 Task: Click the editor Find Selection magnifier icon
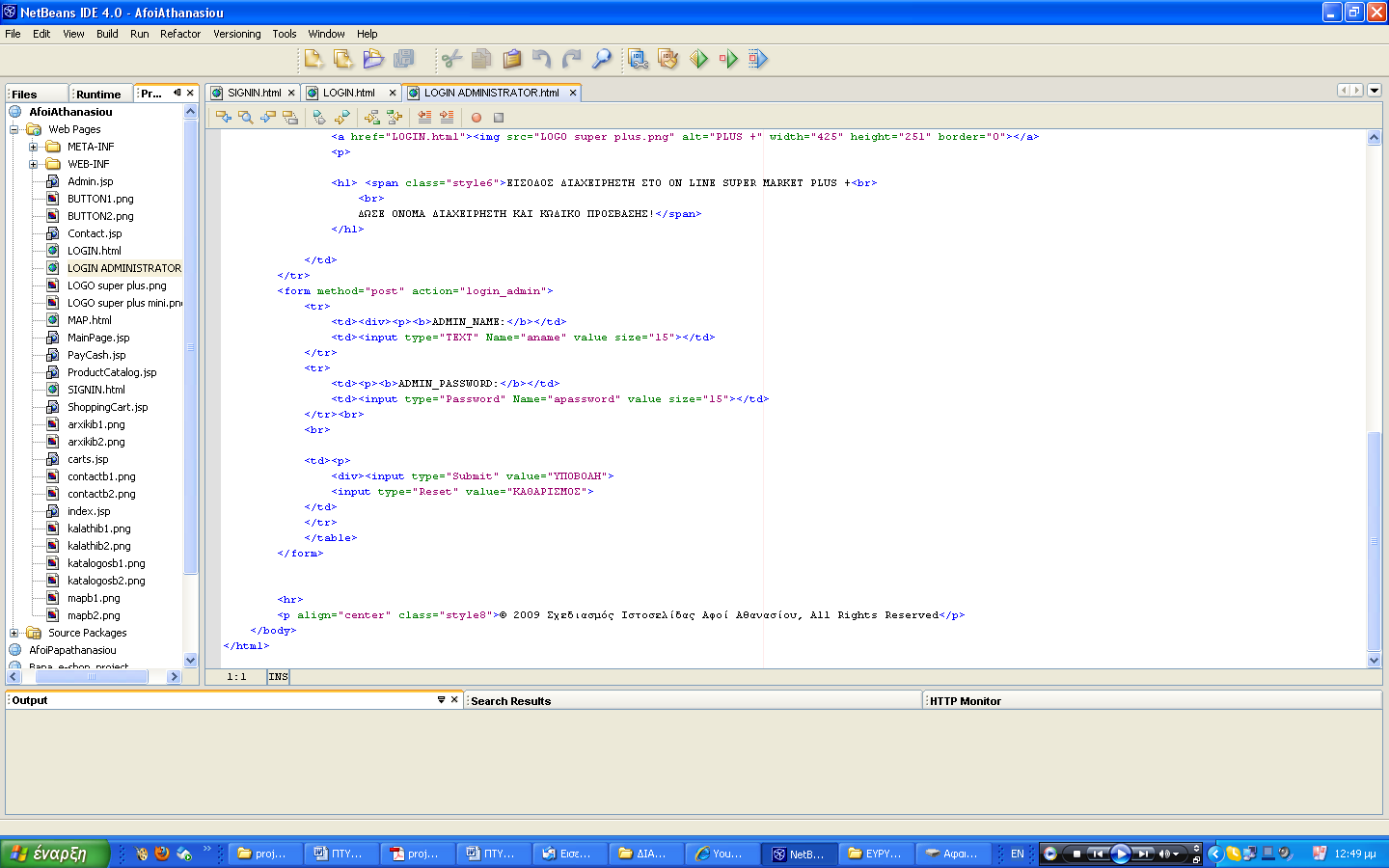pos(246,117)
